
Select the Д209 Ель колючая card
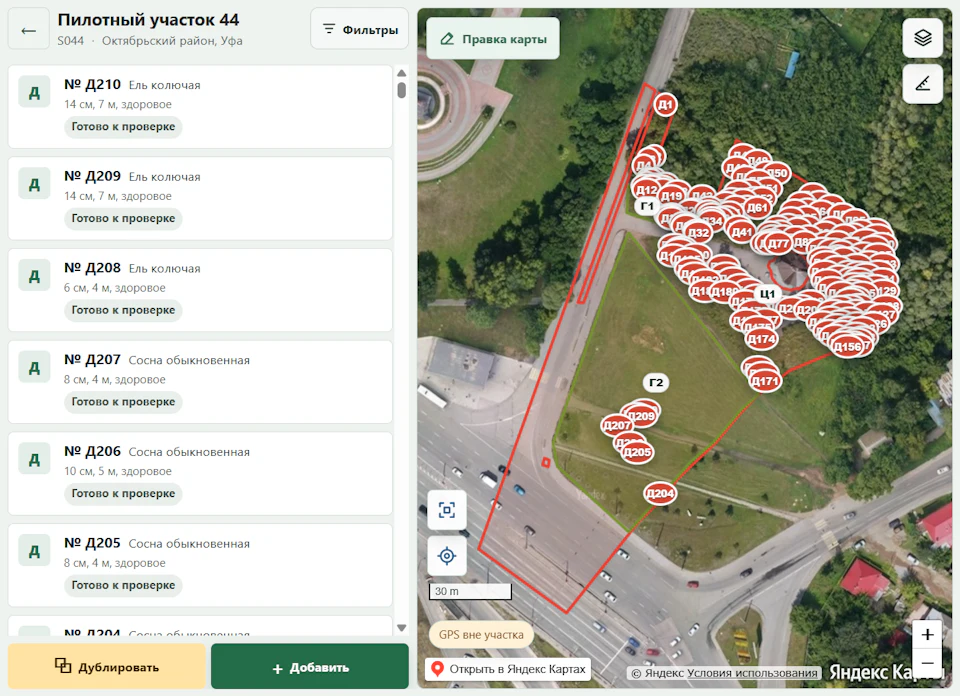200,198
